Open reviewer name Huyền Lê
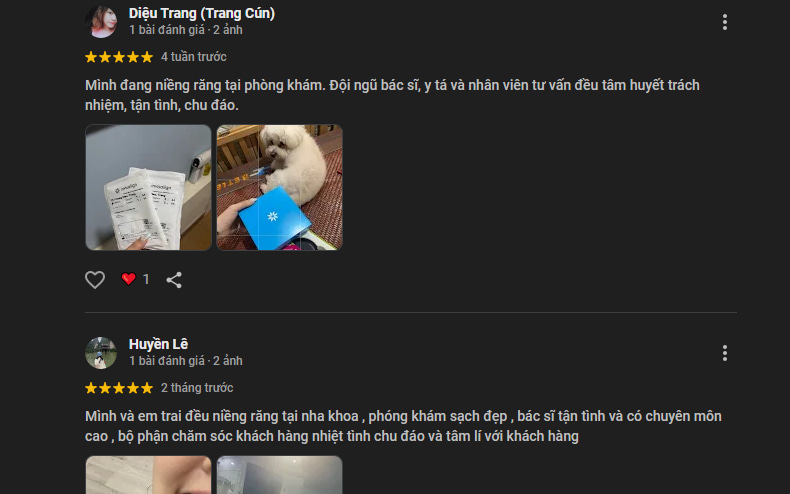790x494 pixels. coord(158,344)
